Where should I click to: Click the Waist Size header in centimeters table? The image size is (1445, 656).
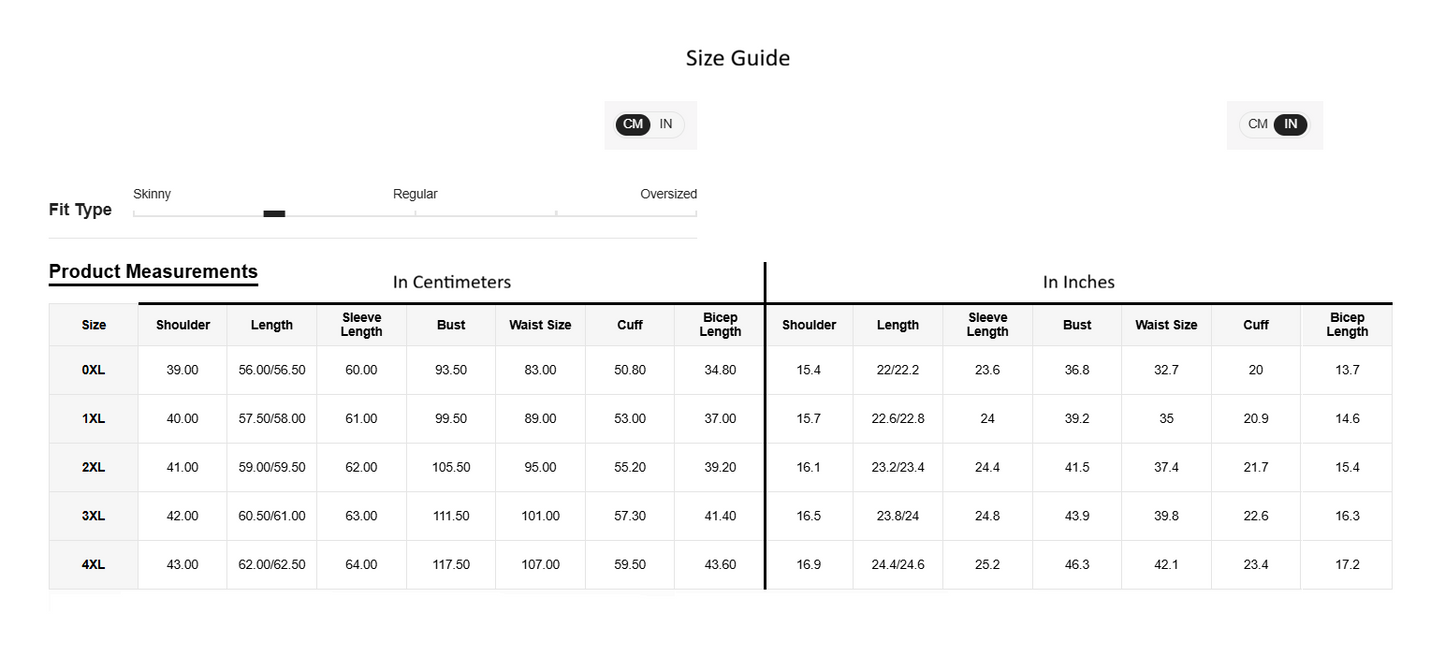[x=540, y=325]
